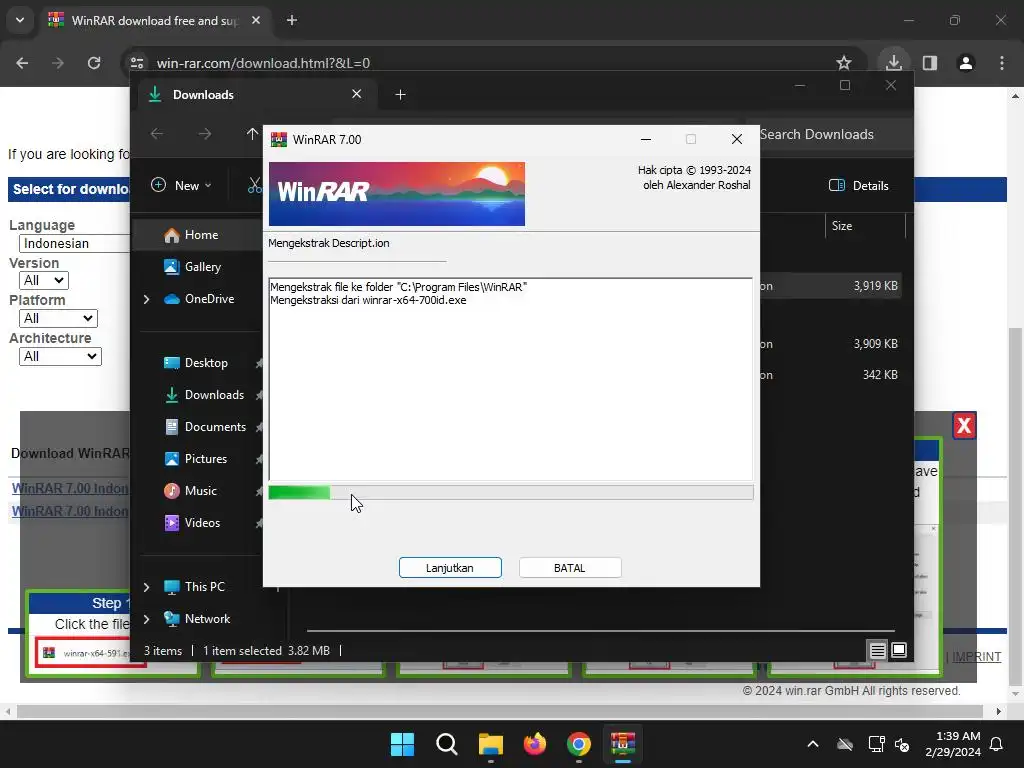
Task: Select This PC in Explorer sidebar
Action: [195, 587]
